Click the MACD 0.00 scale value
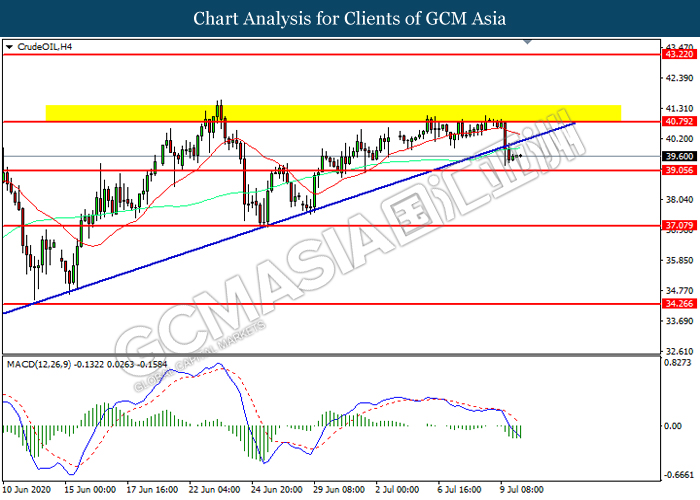The width and height of the screenshot is (700, 500). pos(673,426)
